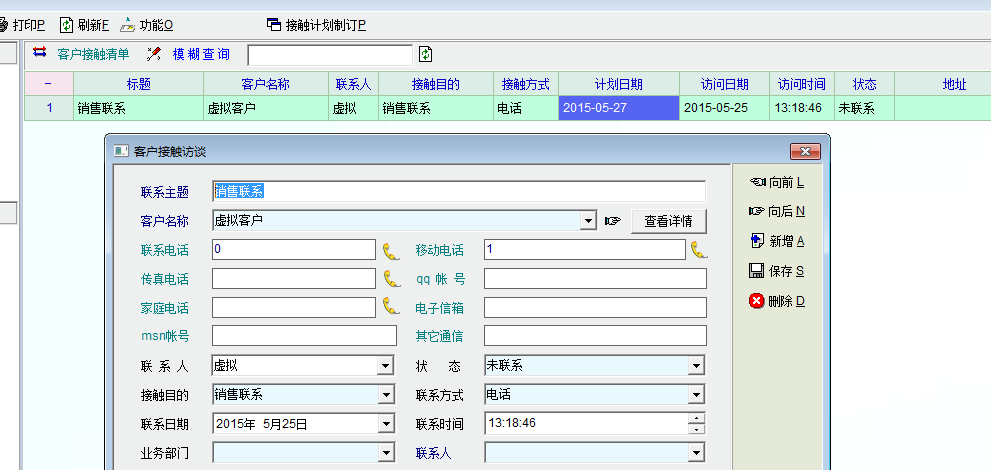The width and height of the screenshot is (991, 470).
Task: Go to previous record with 向前
Action: click(x=777, y=182)
